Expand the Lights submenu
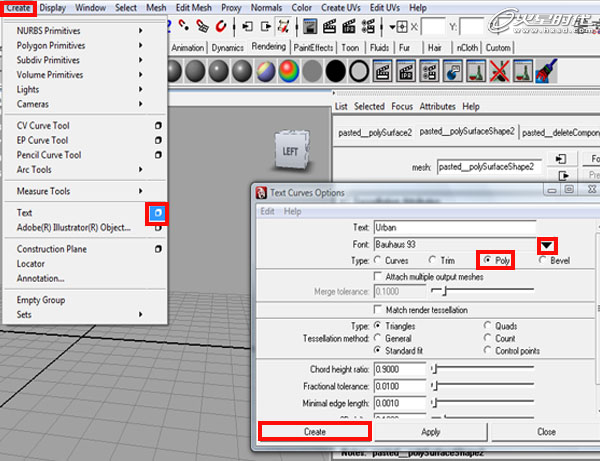The width and height of the screenshot is (600, 461). (x=140, y=89)
